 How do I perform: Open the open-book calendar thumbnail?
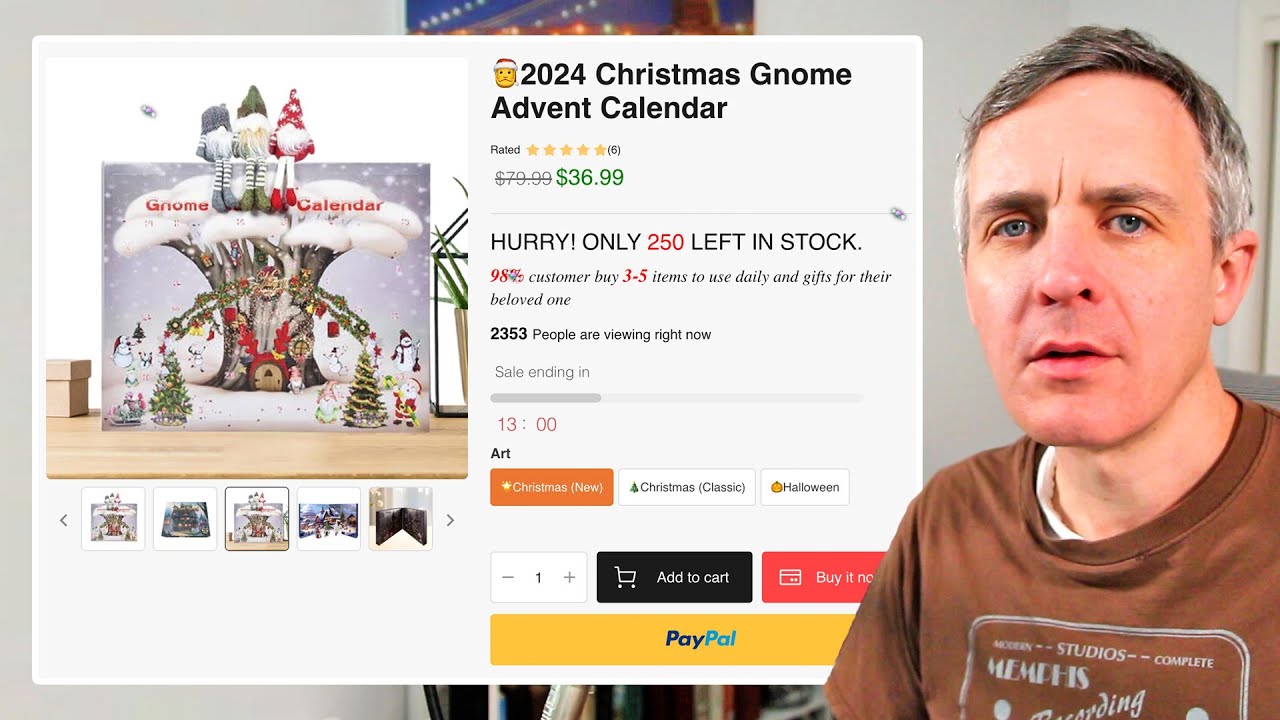[x=401, y=519]
